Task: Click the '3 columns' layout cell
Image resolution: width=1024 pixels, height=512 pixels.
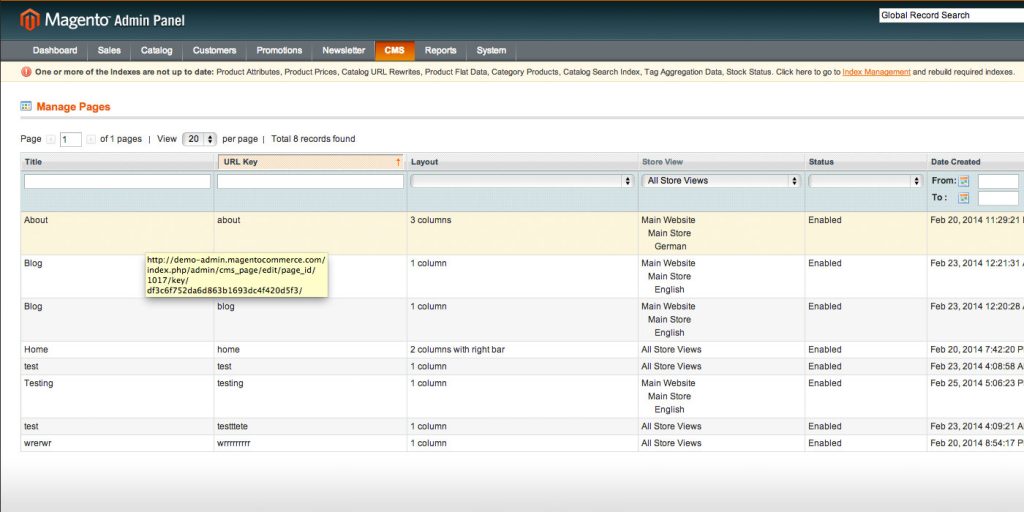Action: coord(430,220)
